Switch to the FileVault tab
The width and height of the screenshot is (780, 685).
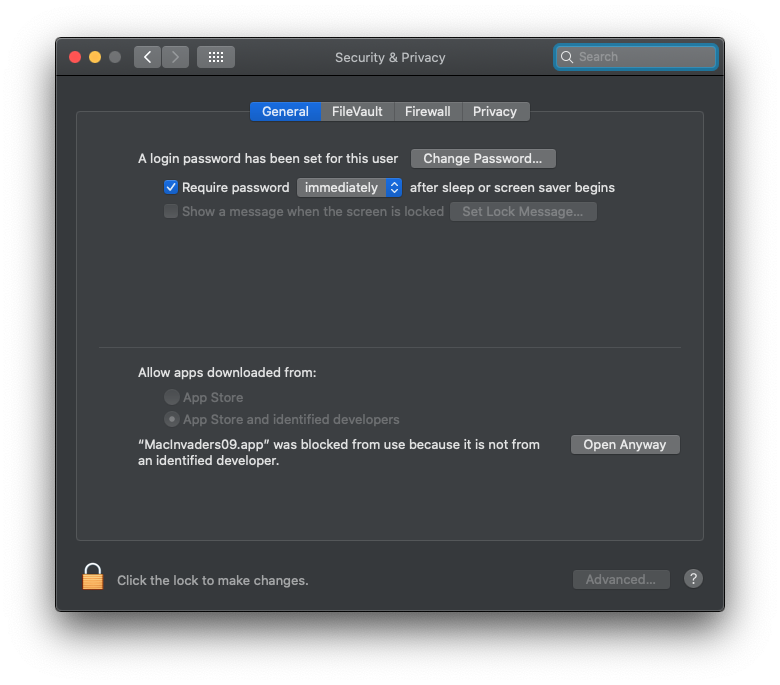click(x=357, y=111)
